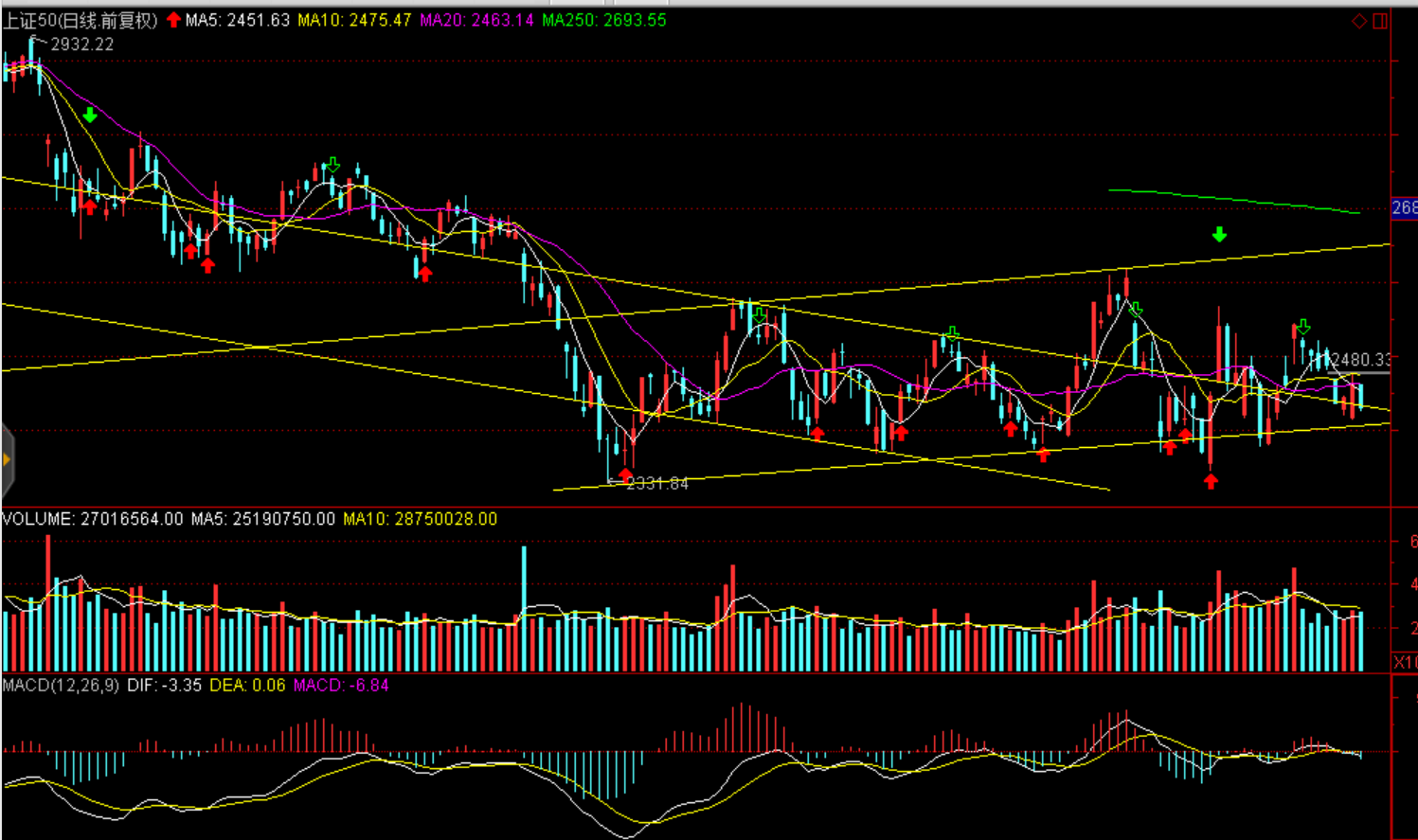Click the 2480.33 current price label

[1361, 360]
